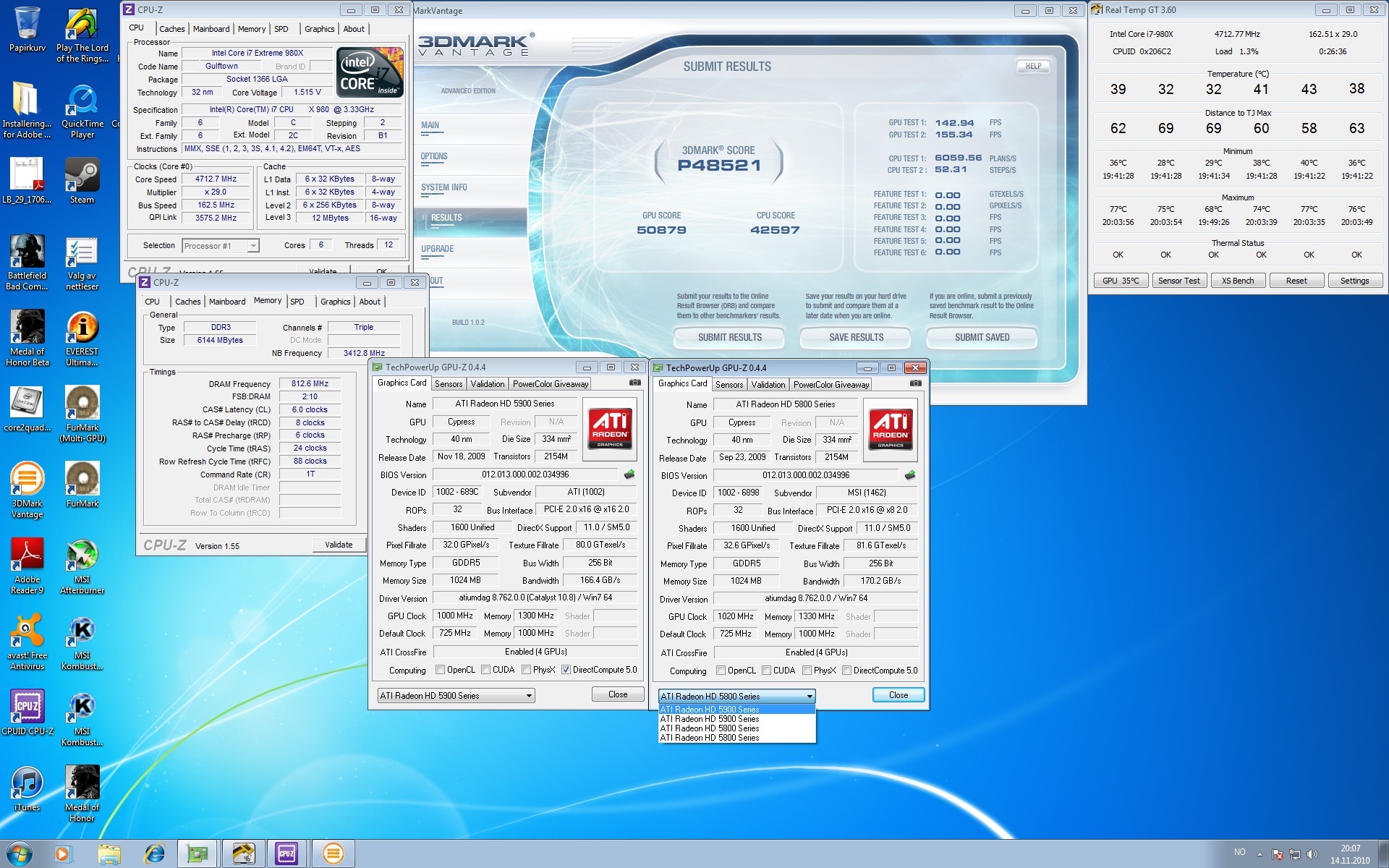
Task: Click XS Bench button in Real Temp
Action: coord(1238,281)
